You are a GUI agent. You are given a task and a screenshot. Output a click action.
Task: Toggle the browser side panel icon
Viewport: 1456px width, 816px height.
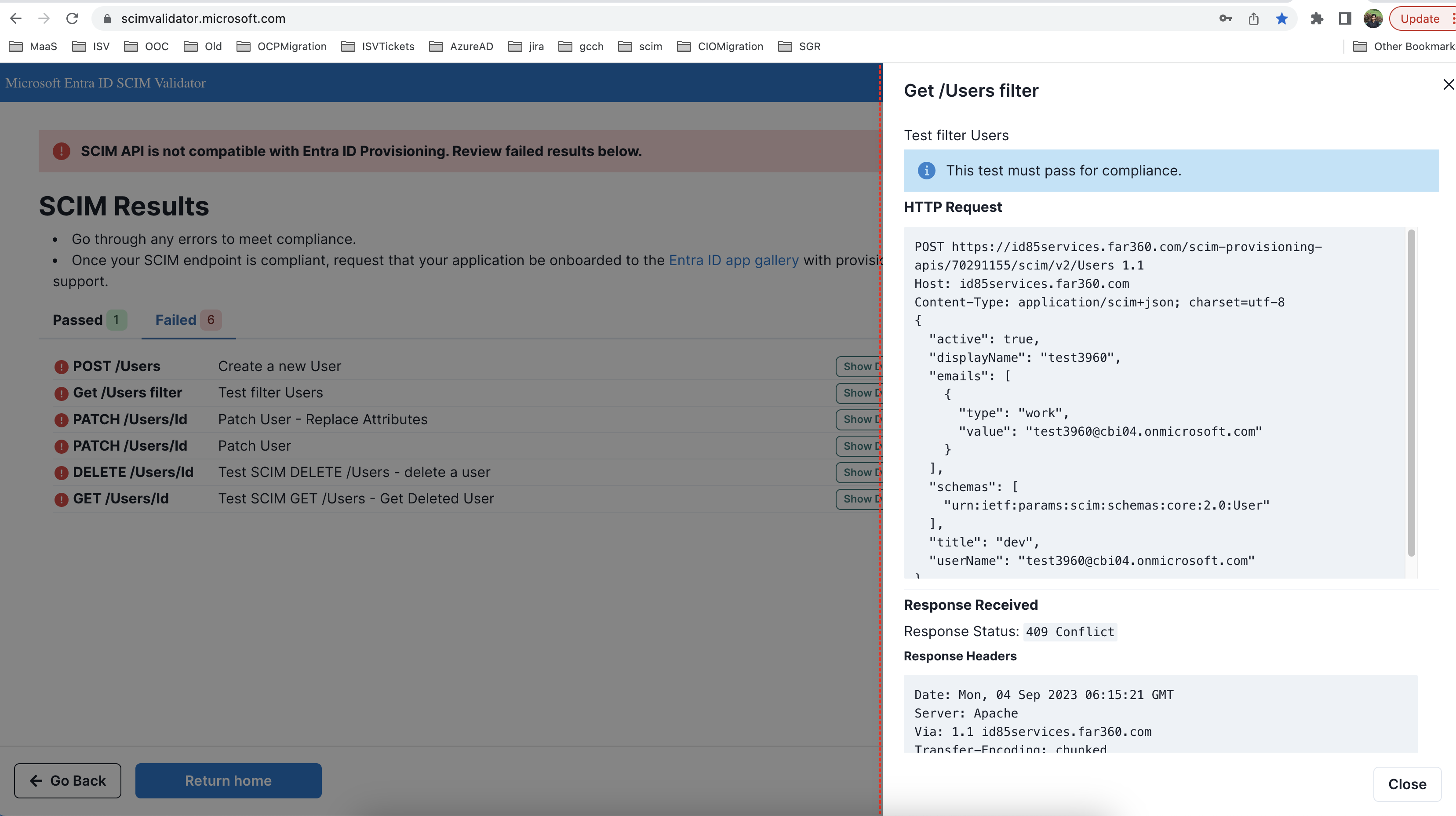click(1345, 18)
